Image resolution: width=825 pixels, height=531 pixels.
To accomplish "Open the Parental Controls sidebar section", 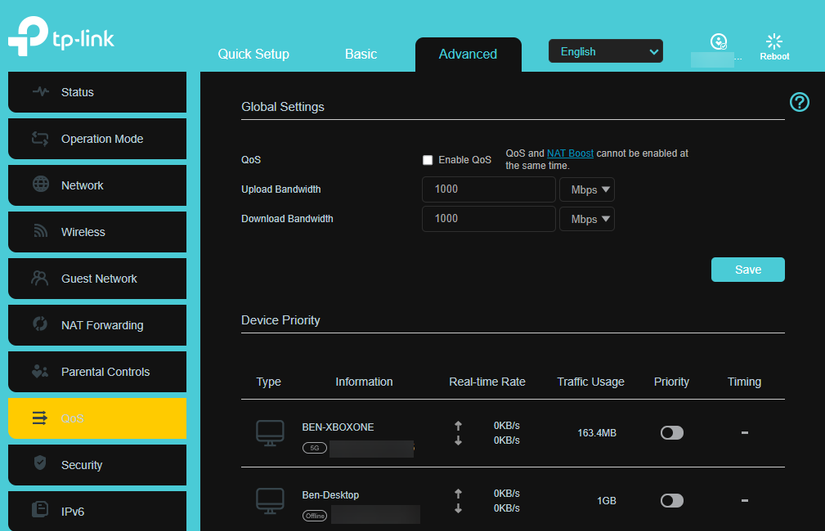I will point(97,372).
